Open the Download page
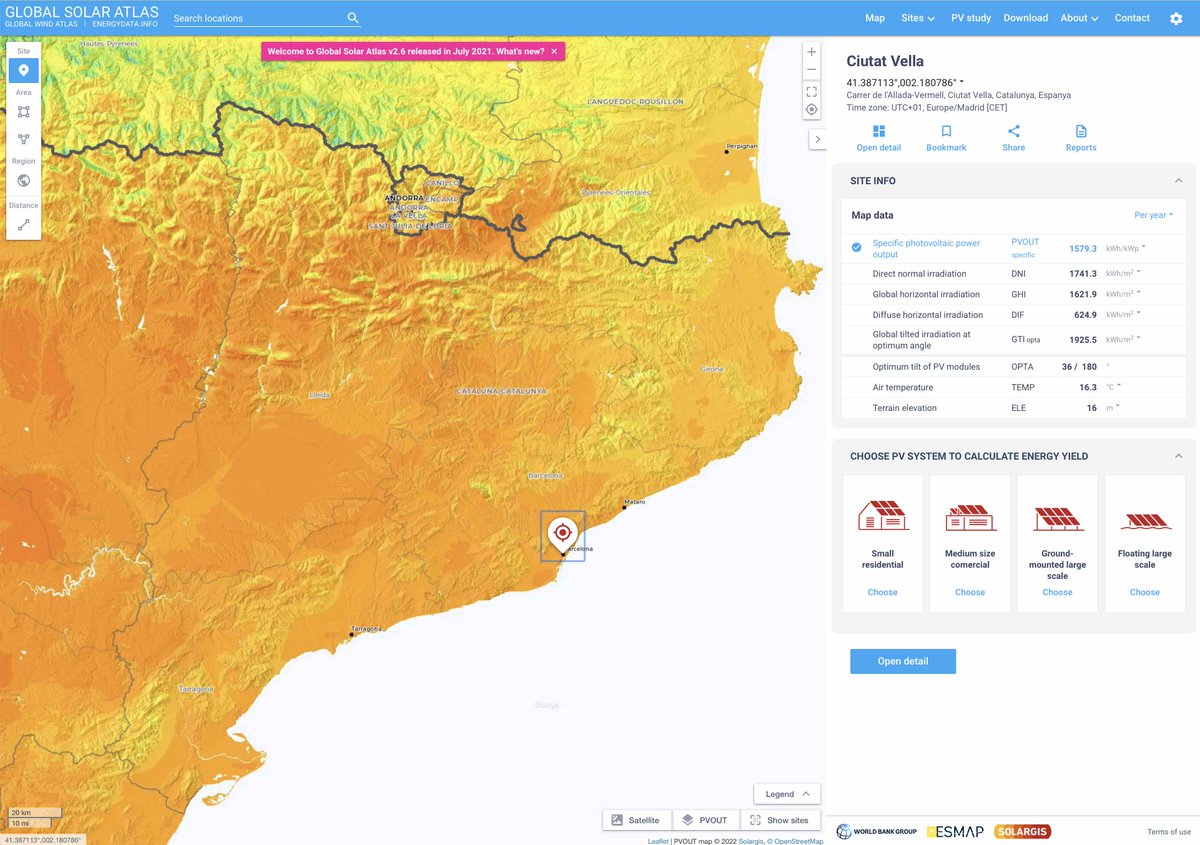The image size is (1200, 845). (1026, 18)
